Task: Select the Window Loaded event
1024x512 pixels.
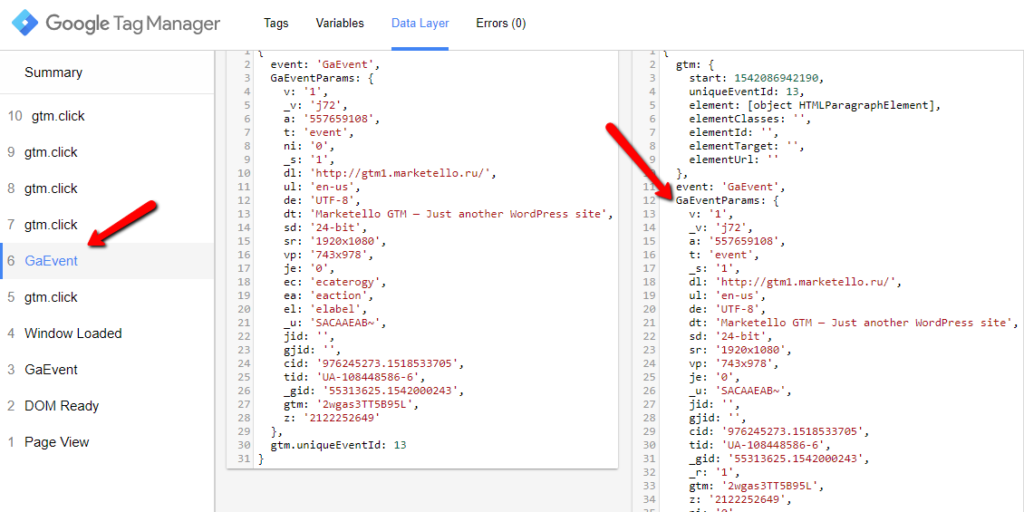Action: pyautogui.click(x=73, y=333)
